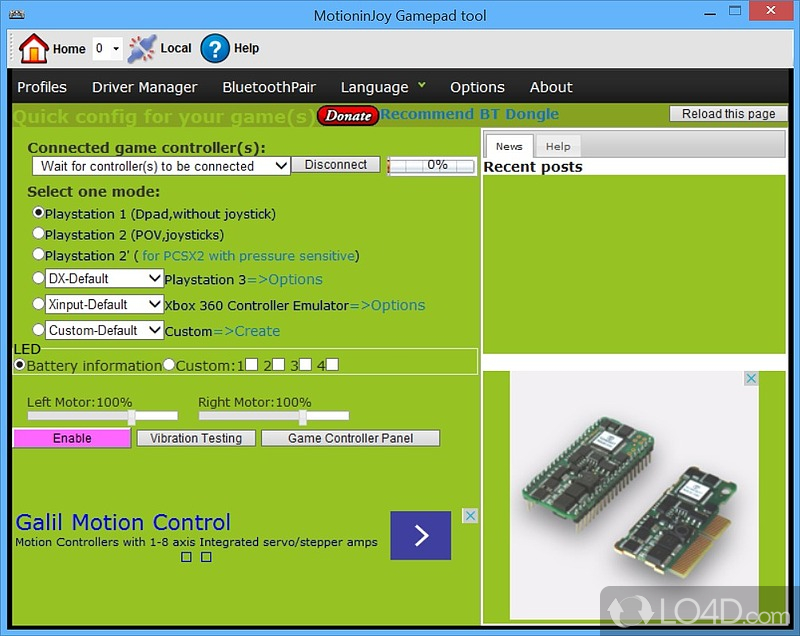Maximize the MotioninJoy window
800x636 pixels.
735,11
